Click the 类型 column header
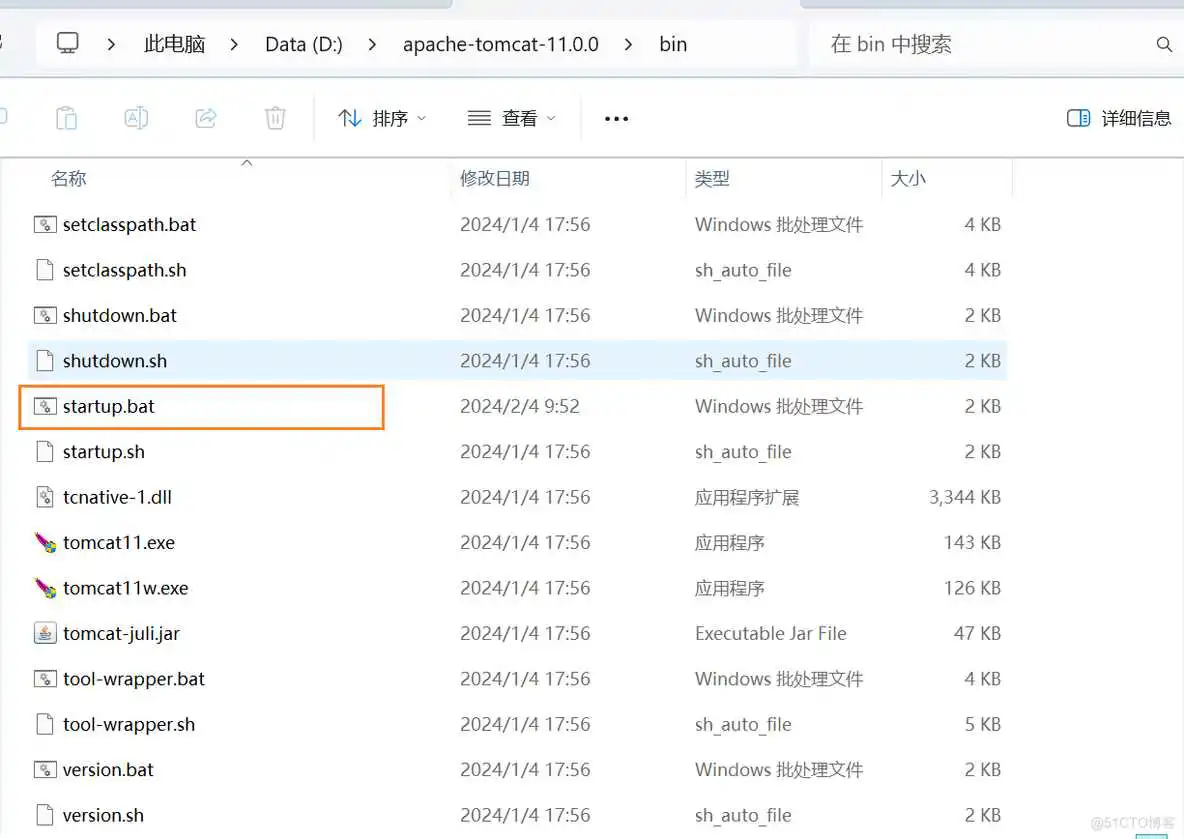The height and width of the screenshot is (839, 1184). 712,178
